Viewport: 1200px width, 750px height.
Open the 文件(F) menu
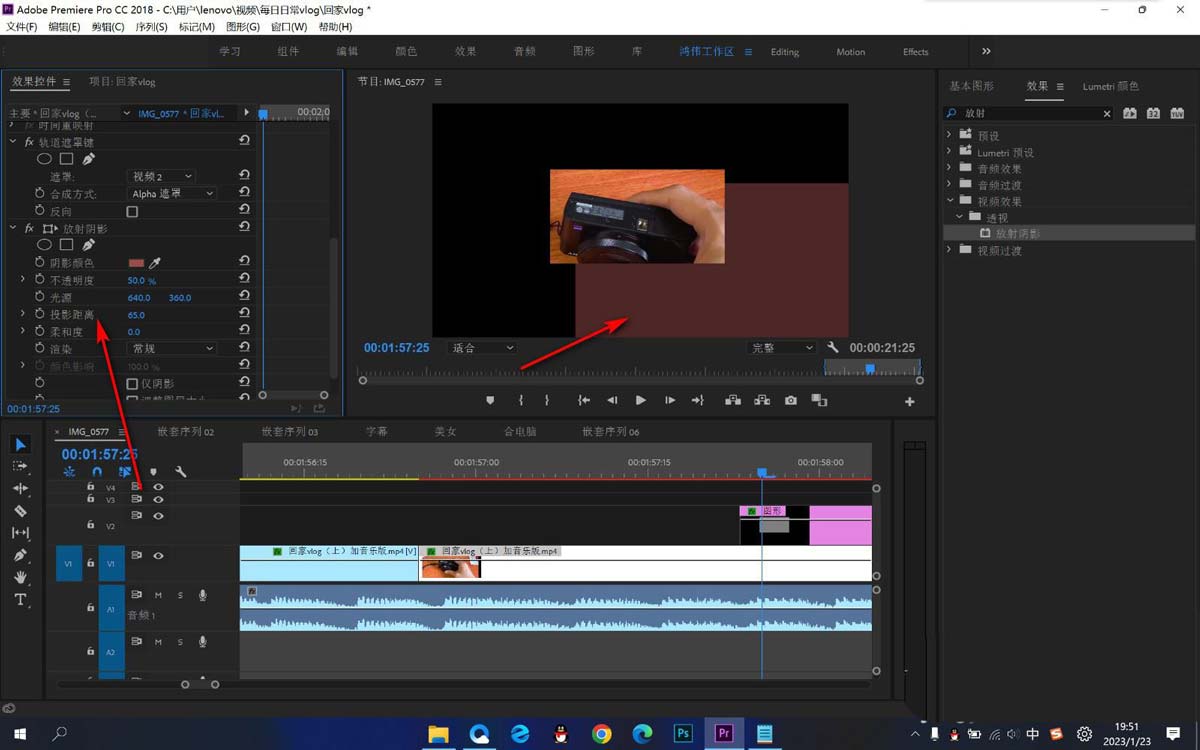pyautogui.click(x=21, y=27)
